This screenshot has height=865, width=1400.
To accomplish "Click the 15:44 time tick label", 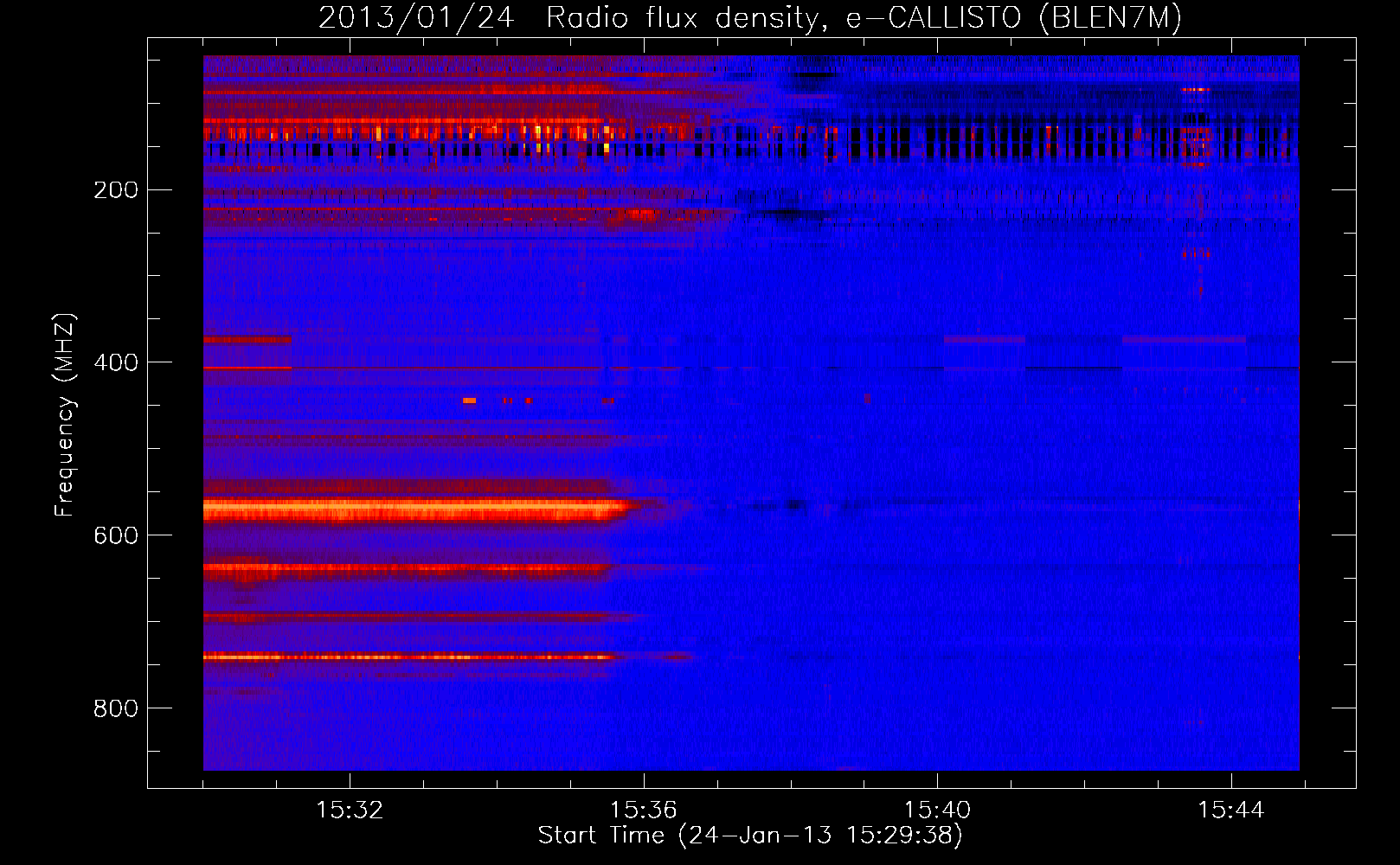I will coord(1230,811).
